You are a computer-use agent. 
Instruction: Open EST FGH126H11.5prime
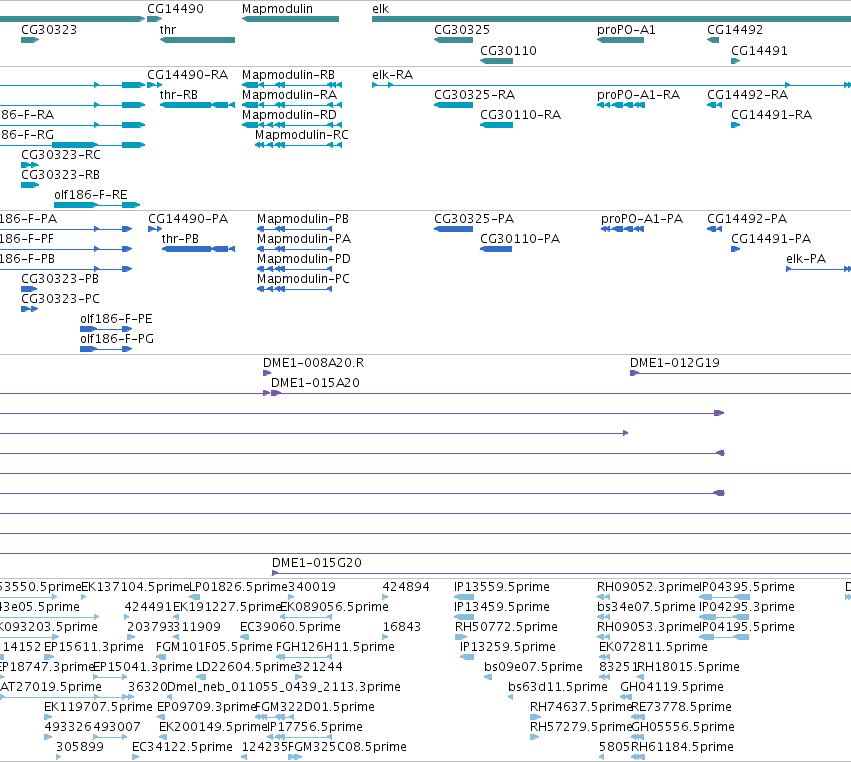click(x=335, y=647)
